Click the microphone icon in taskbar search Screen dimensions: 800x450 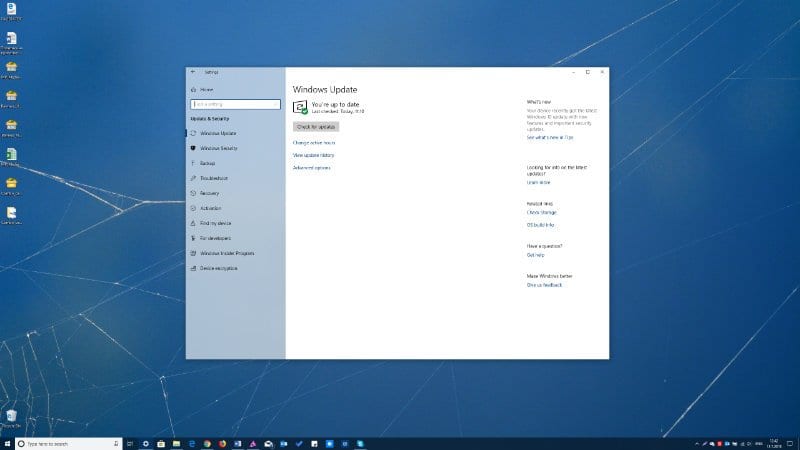click(x=116, y=444)
